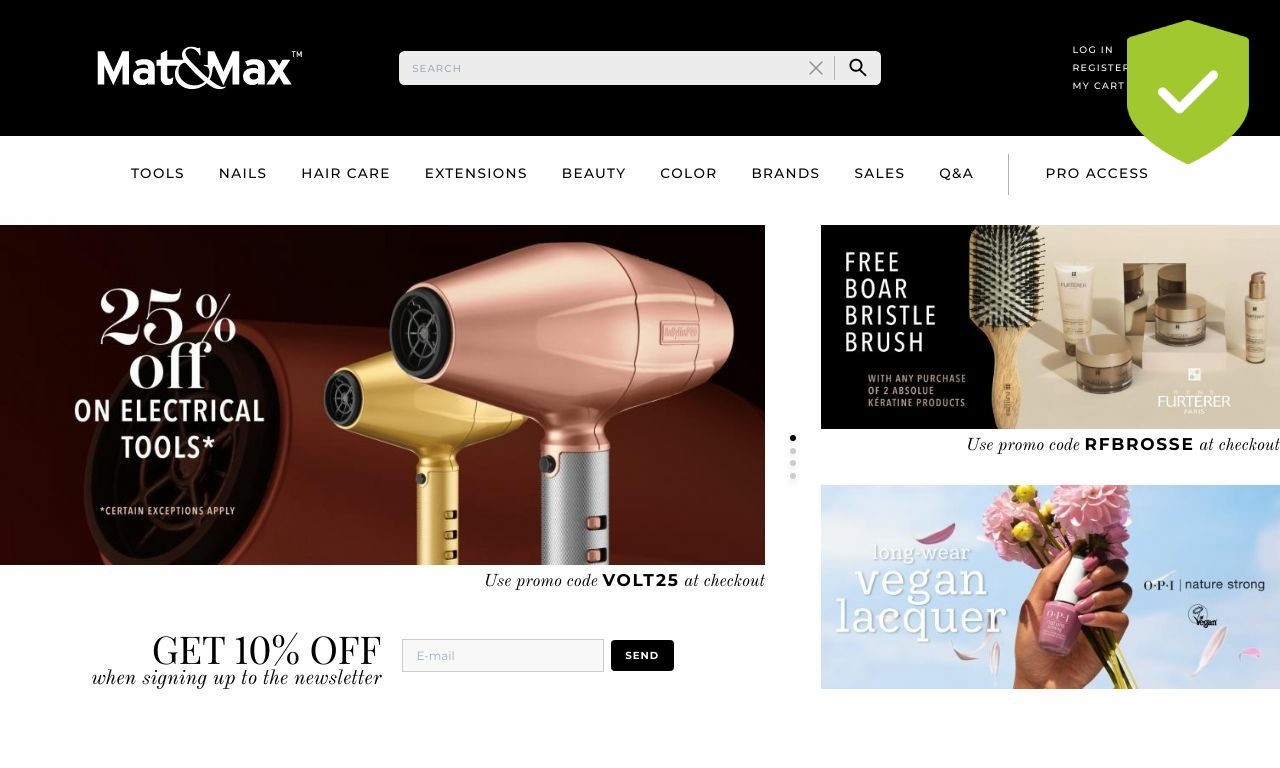Open the OPI vegan lacquer banner
Screen dimensions: 1280x768
(1050, 587)
